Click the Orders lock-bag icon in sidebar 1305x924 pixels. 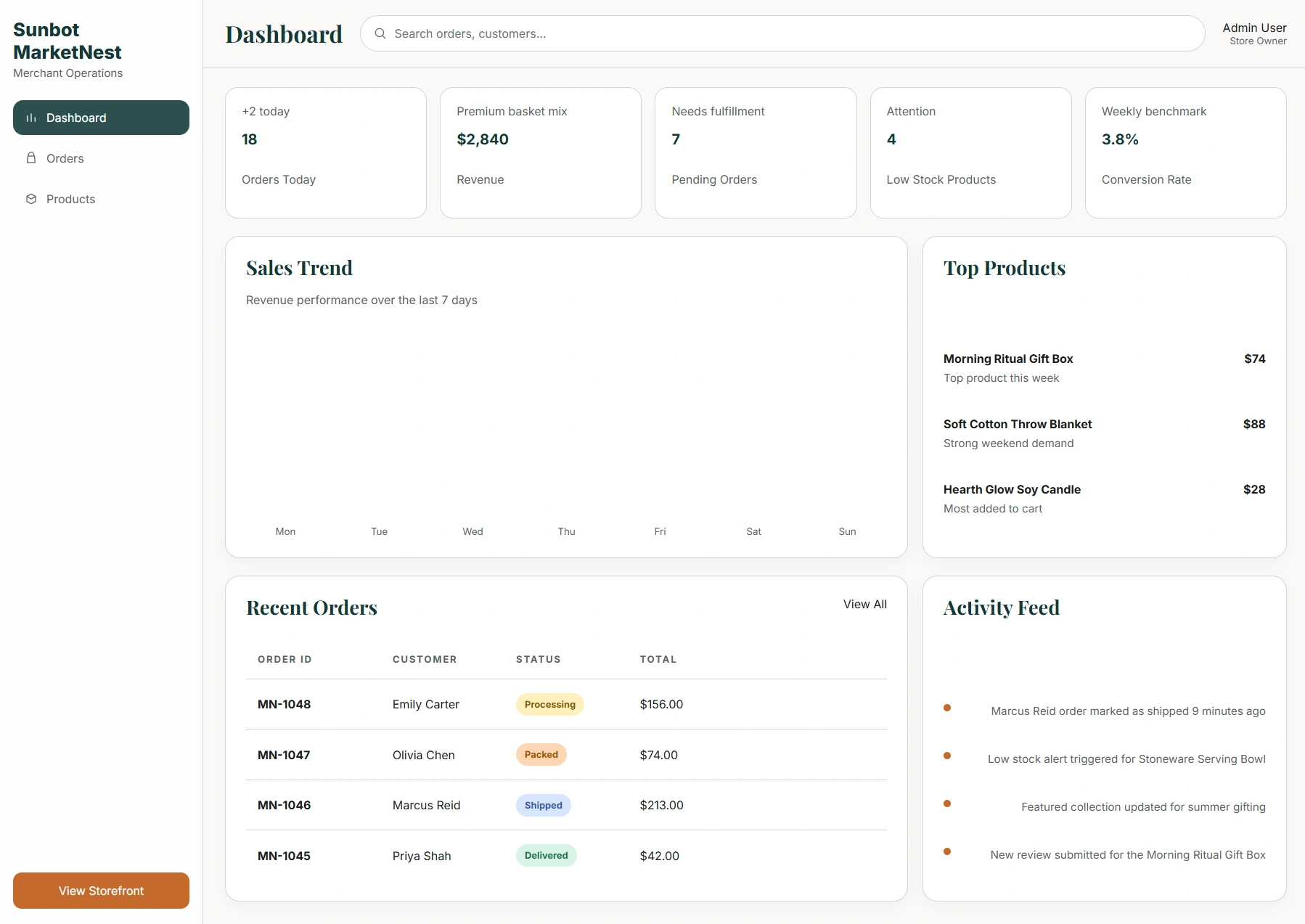point(31,158)
